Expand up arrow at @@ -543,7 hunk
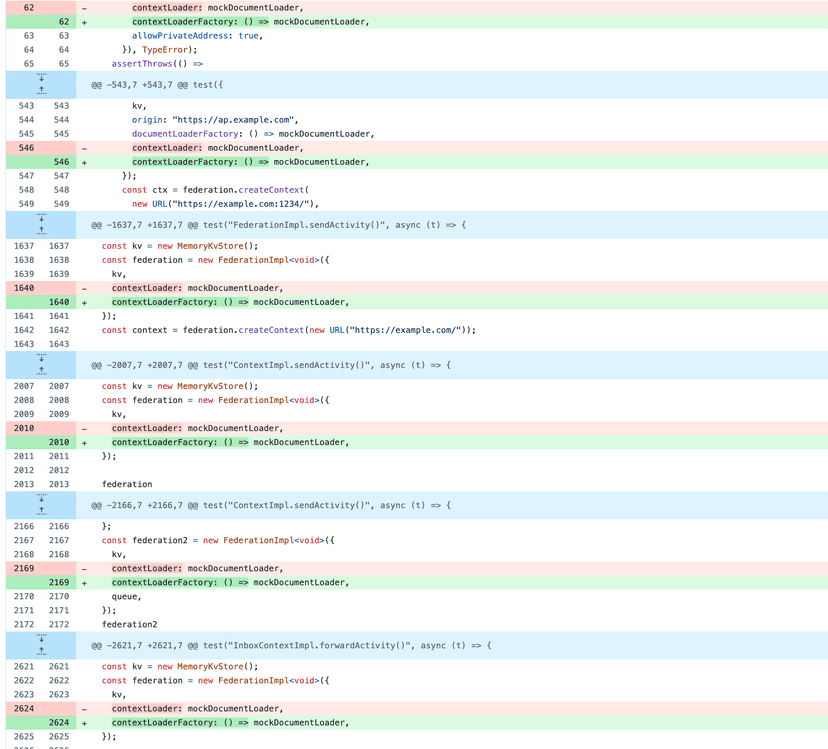This screenshot has height=749, width=828. [41, 91]
